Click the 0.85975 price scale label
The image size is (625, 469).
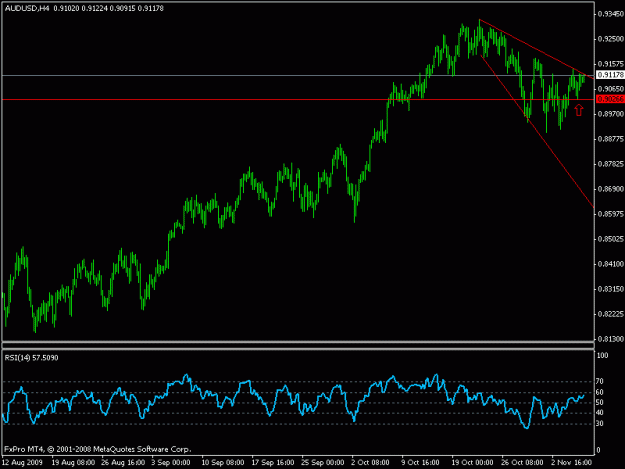[610, 214]
